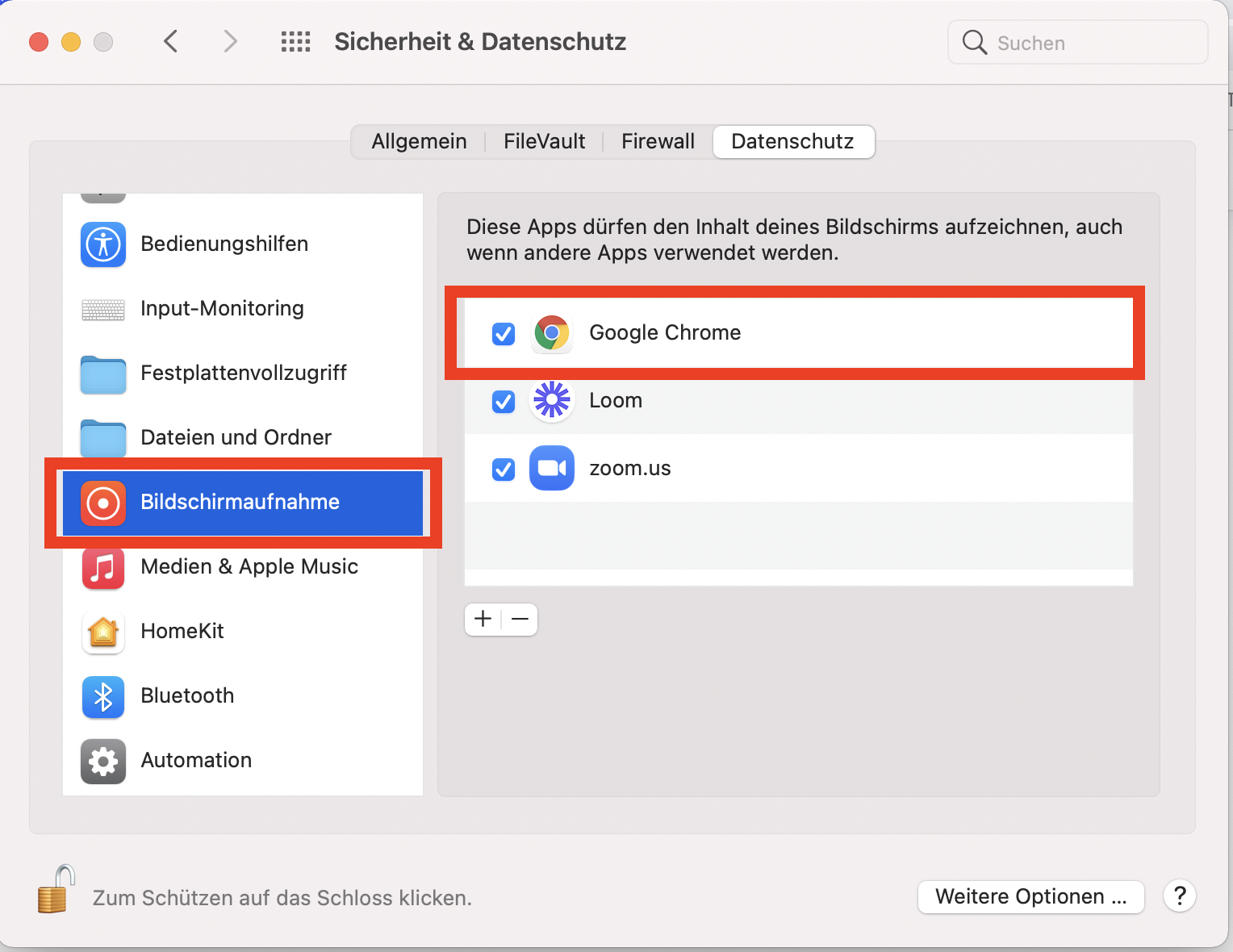The width and height of the screenshot is (1233, 952).
Task: Open the show-all preferences grid icon
Action: pyautogui.click(x=295, y=42)
